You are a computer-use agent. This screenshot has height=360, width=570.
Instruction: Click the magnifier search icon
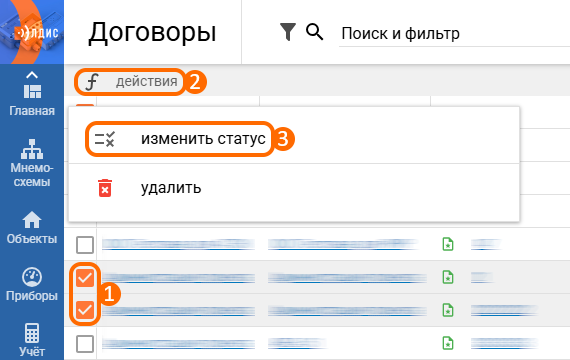314,32
